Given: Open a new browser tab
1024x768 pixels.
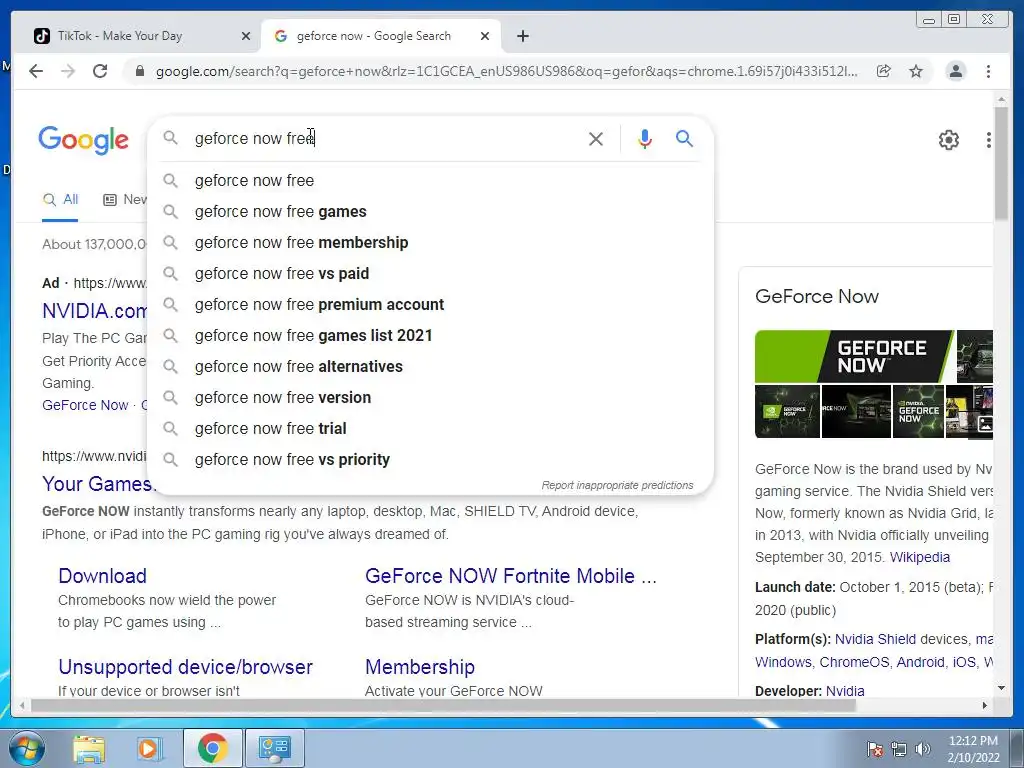Looking at the screenshot, I should [522, 36].
